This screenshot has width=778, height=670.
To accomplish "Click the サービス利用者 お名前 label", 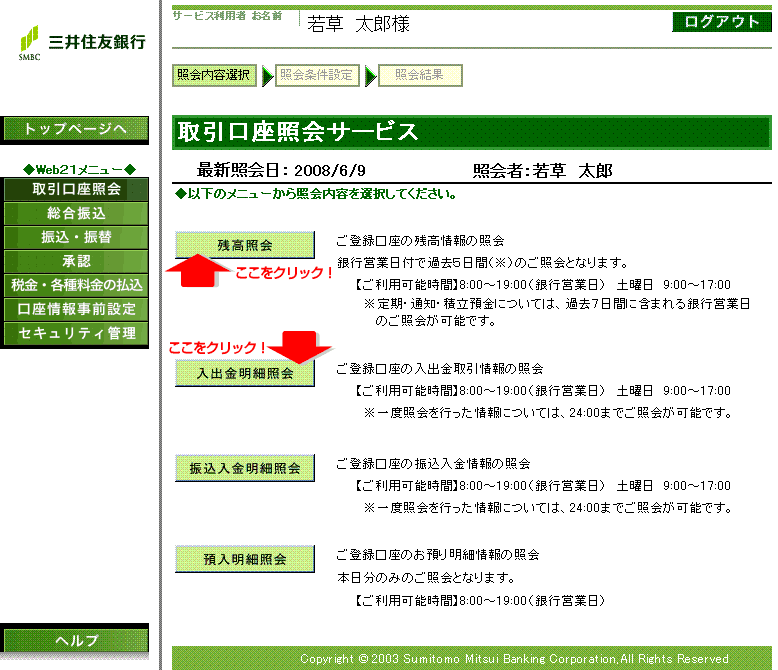I will [227, 16].
